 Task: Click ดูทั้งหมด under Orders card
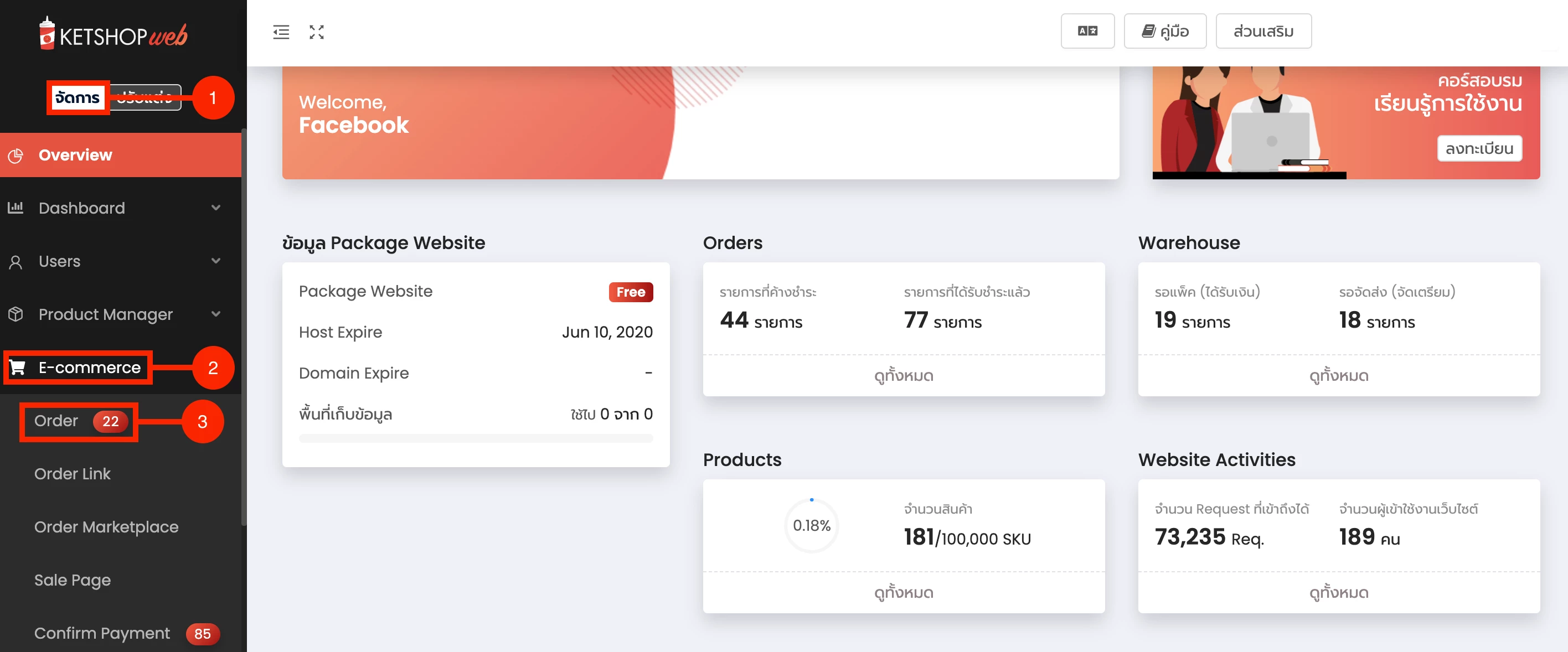click(x=903, y=376)
